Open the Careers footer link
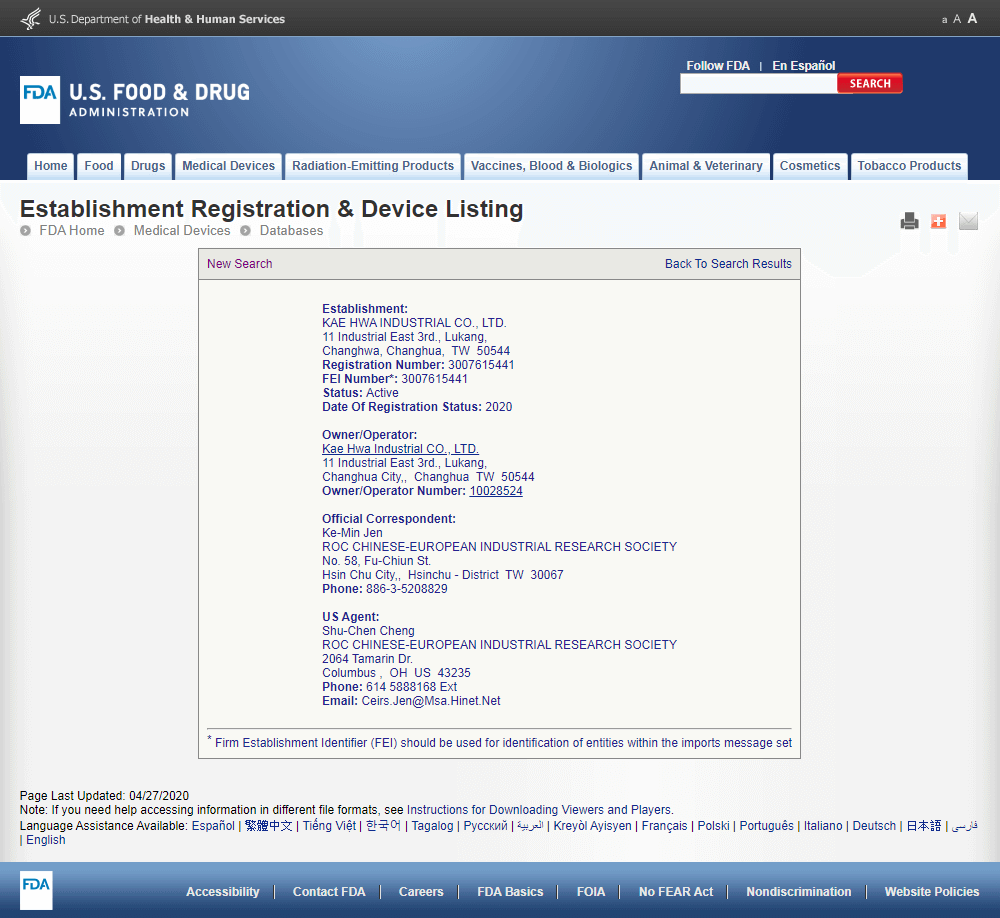 coord(421,892)
